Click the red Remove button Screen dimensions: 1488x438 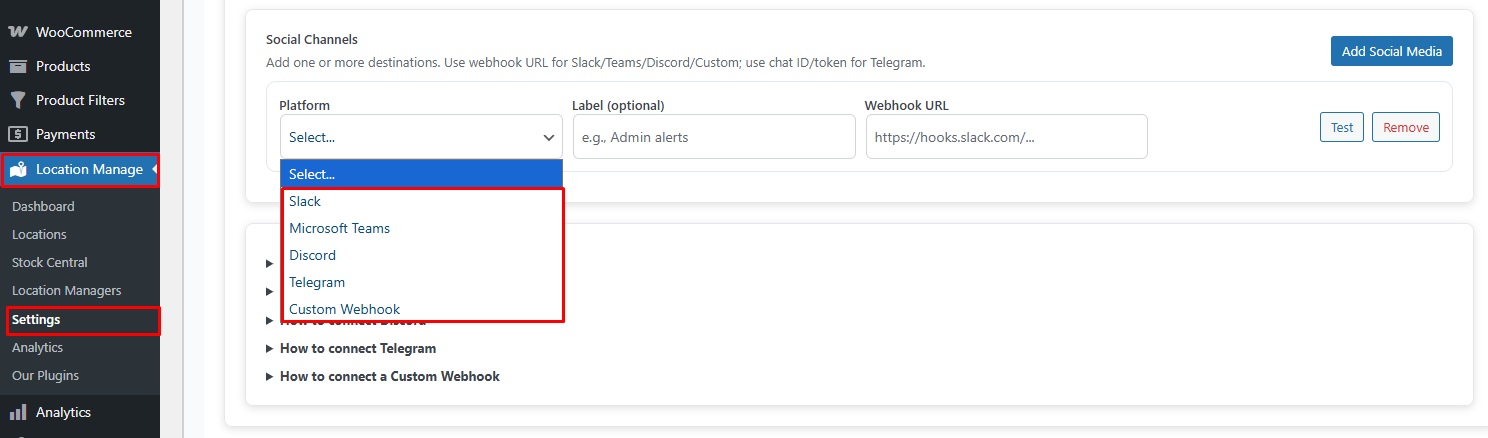1405,127
